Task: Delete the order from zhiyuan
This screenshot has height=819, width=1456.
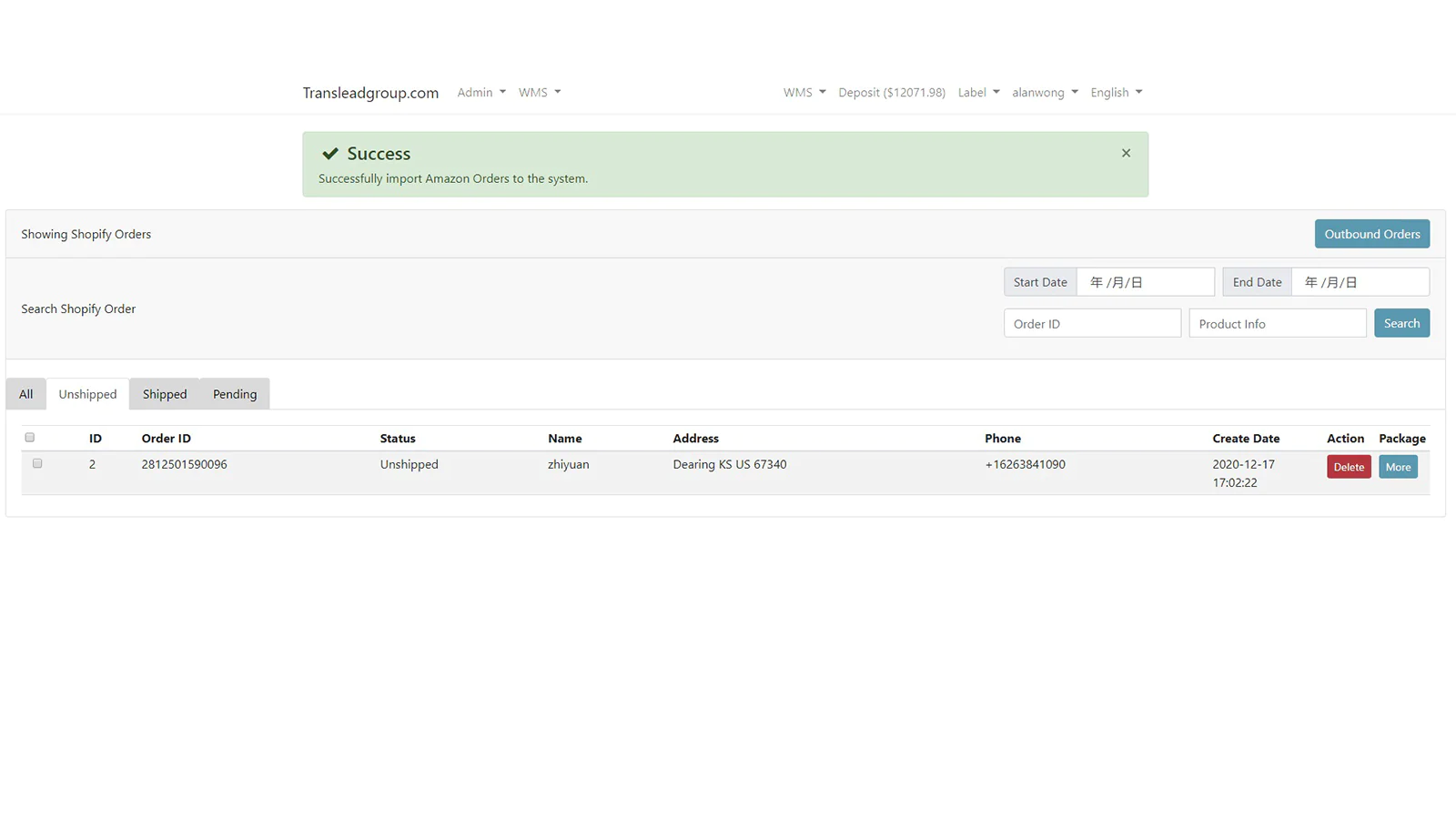Action: 1348,467
